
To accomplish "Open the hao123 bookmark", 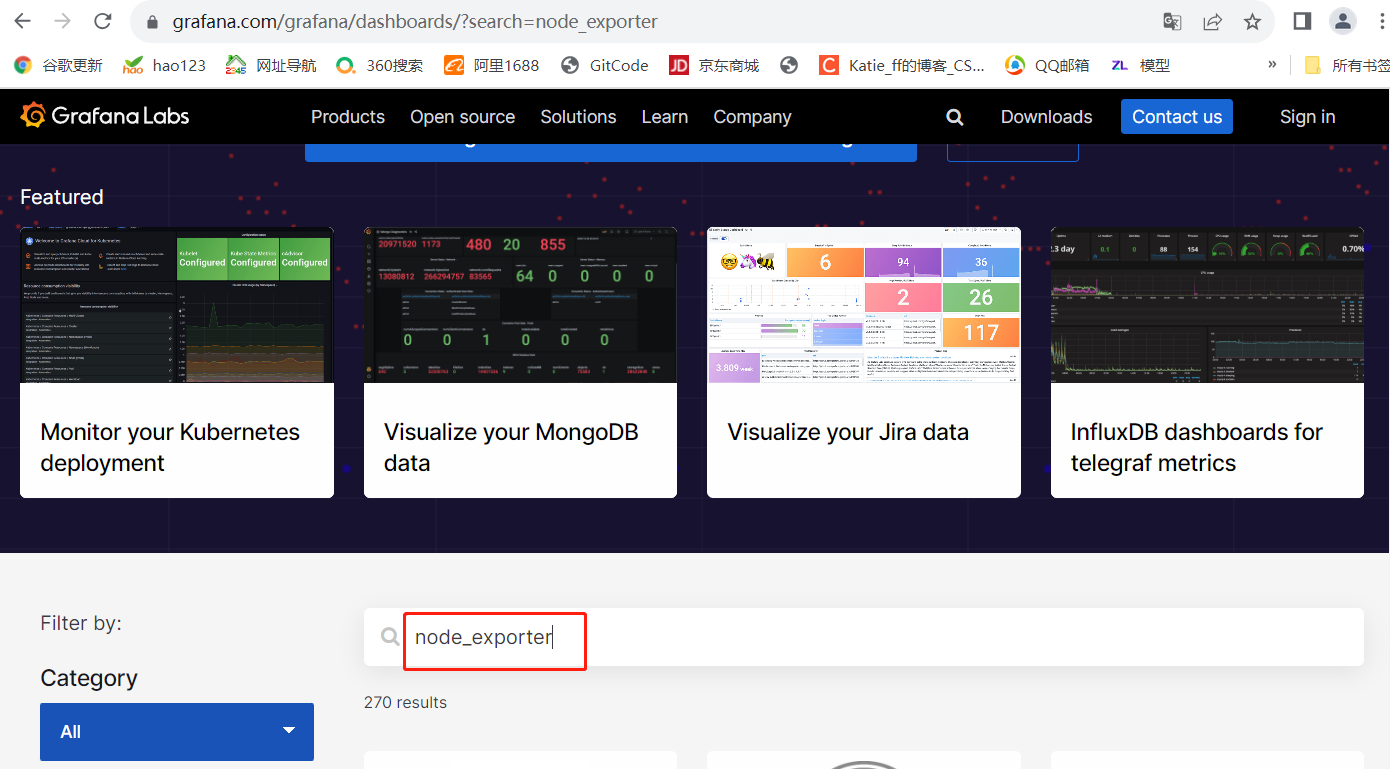I will point(164,65).
